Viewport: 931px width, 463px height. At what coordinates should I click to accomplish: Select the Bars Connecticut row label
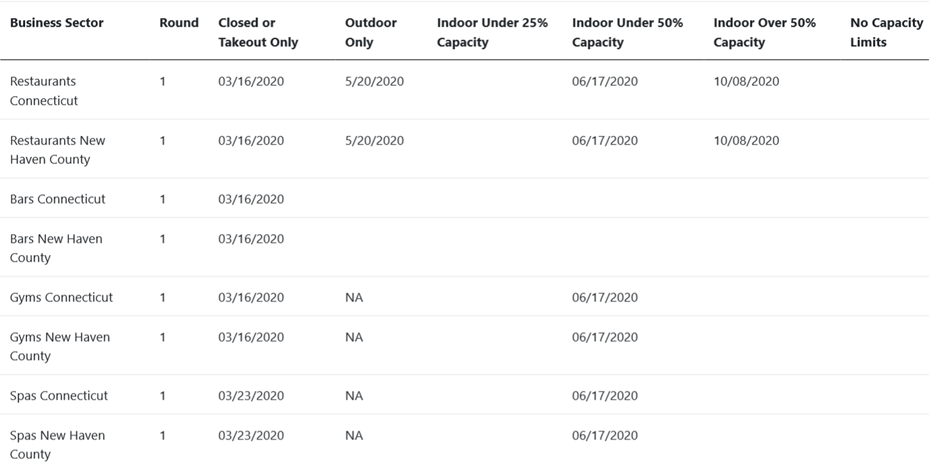coord(57,199)
